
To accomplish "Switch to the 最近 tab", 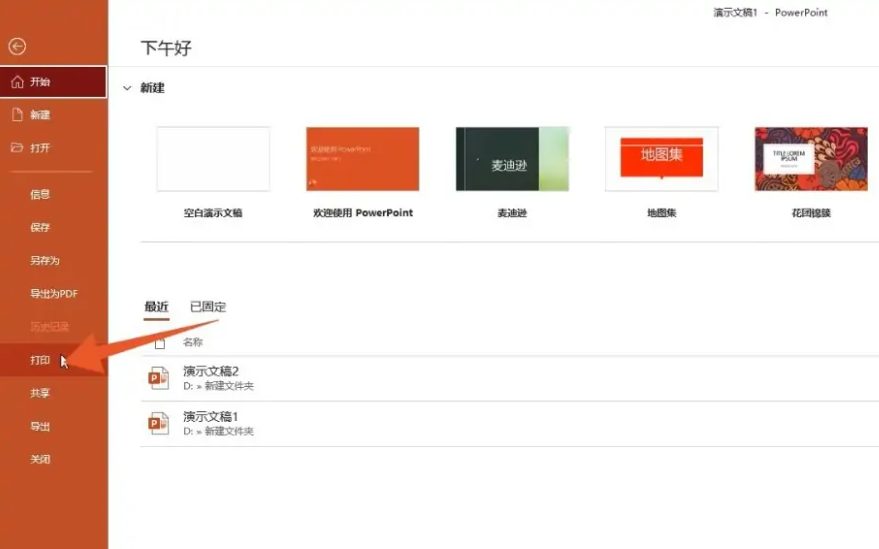I will (x=156, y=307).
